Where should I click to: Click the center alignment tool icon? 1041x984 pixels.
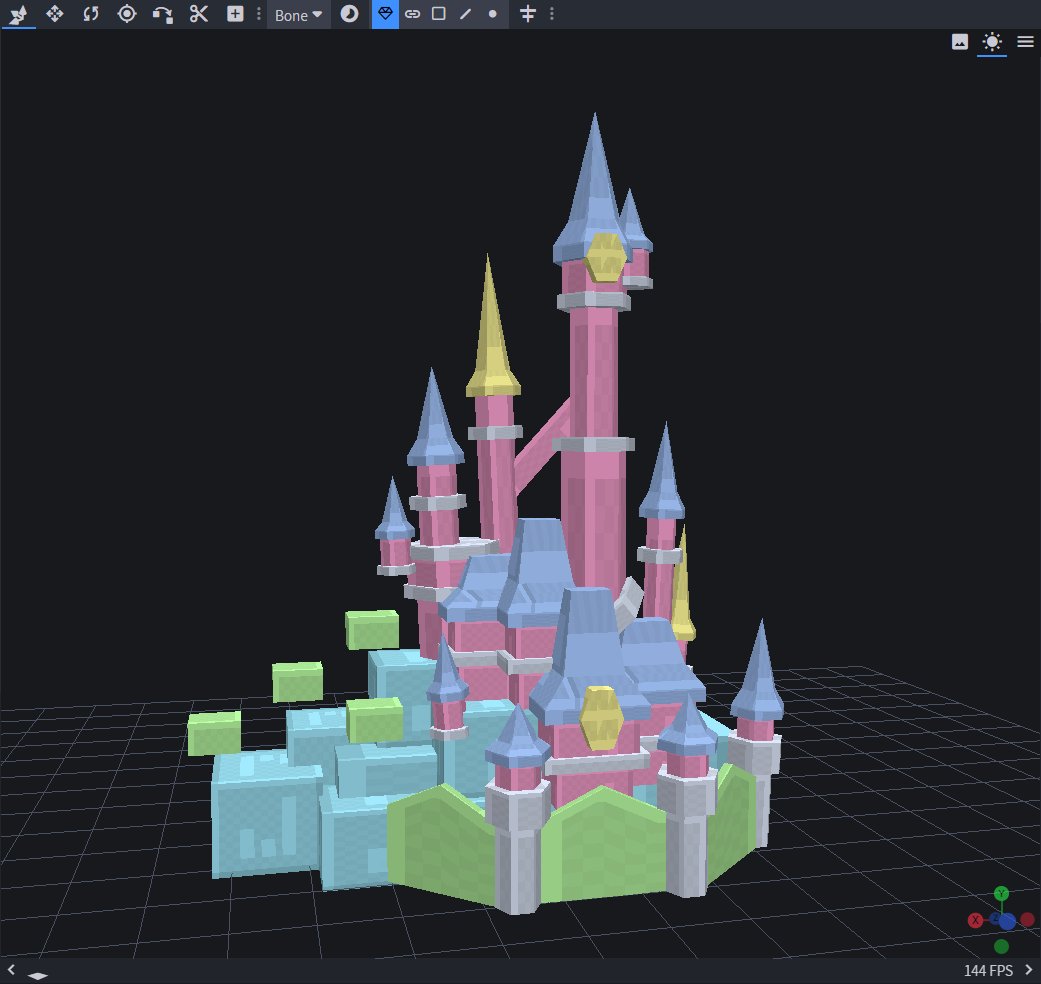[x=528, y=14]
